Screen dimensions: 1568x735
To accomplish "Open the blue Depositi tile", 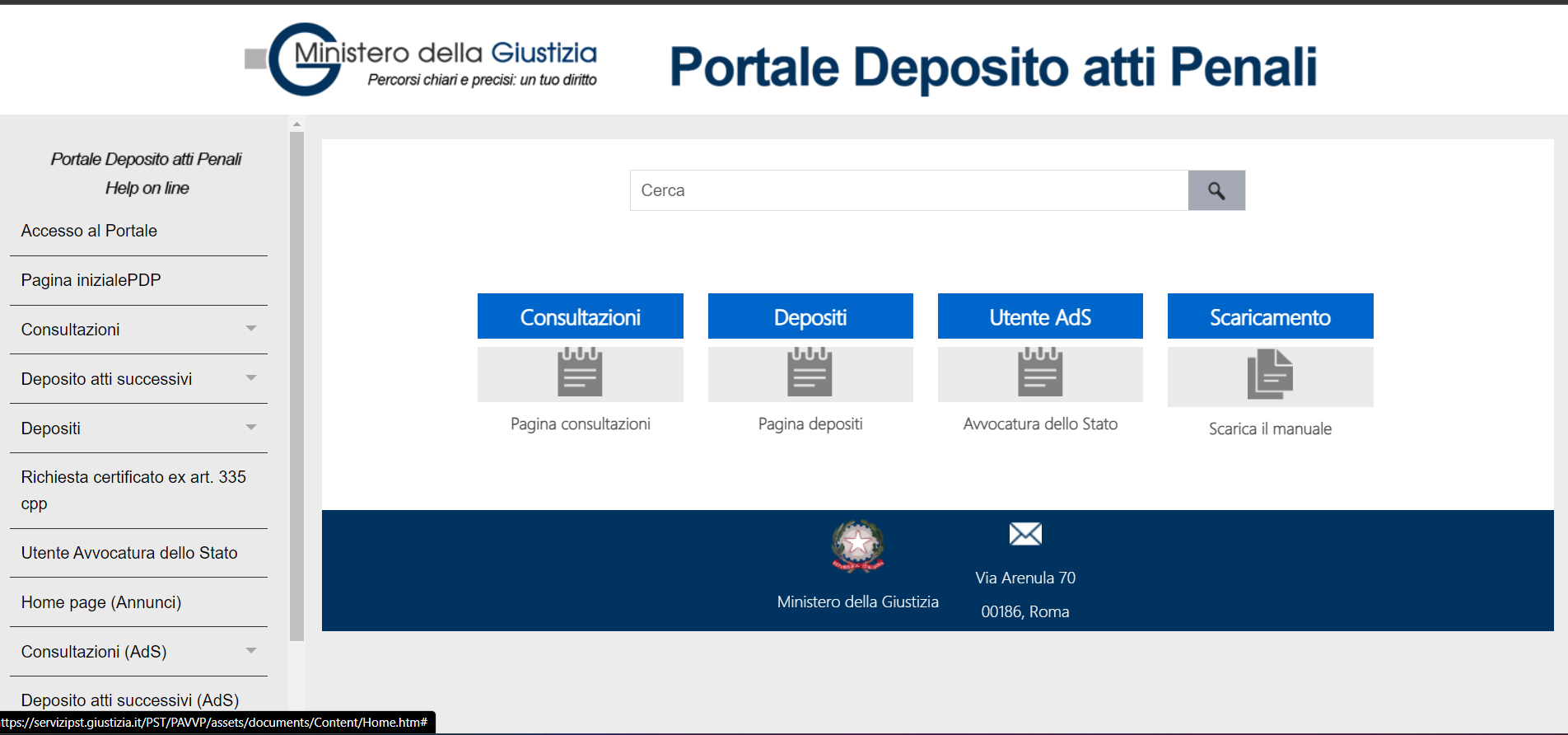I will click(810, 316).
